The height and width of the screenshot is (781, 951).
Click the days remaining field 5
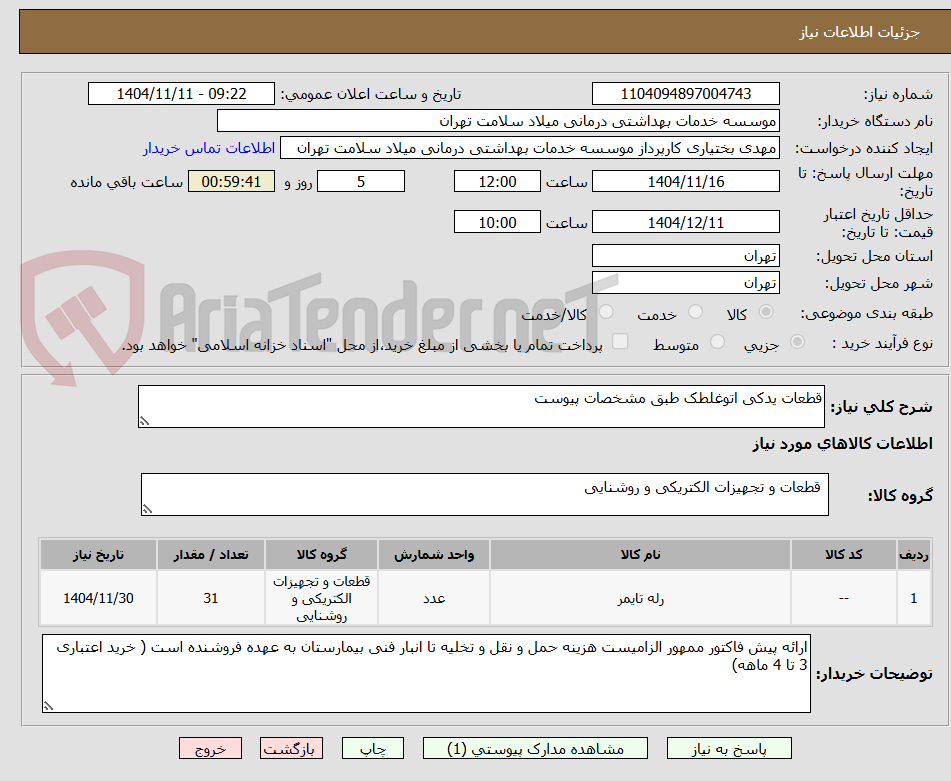click(x=361, y=181)
